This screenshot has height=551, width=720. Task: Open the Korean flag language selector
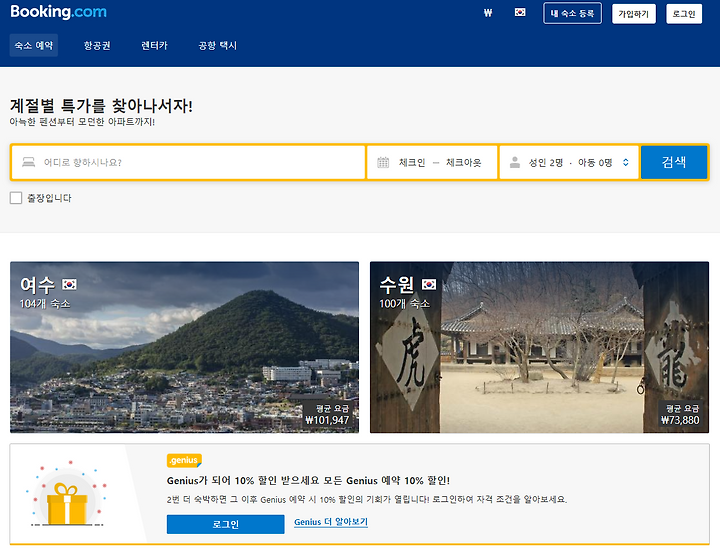[520, 12]
